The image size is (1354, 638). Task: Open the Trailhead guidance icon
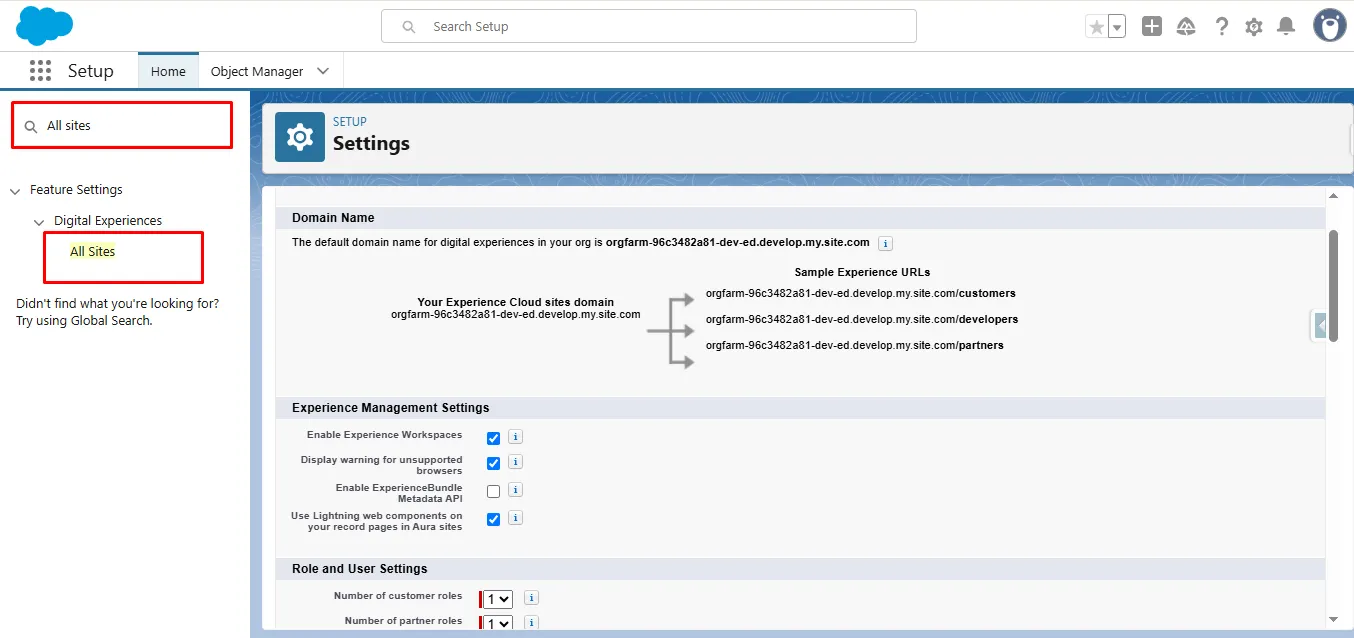pos(1186,27)
